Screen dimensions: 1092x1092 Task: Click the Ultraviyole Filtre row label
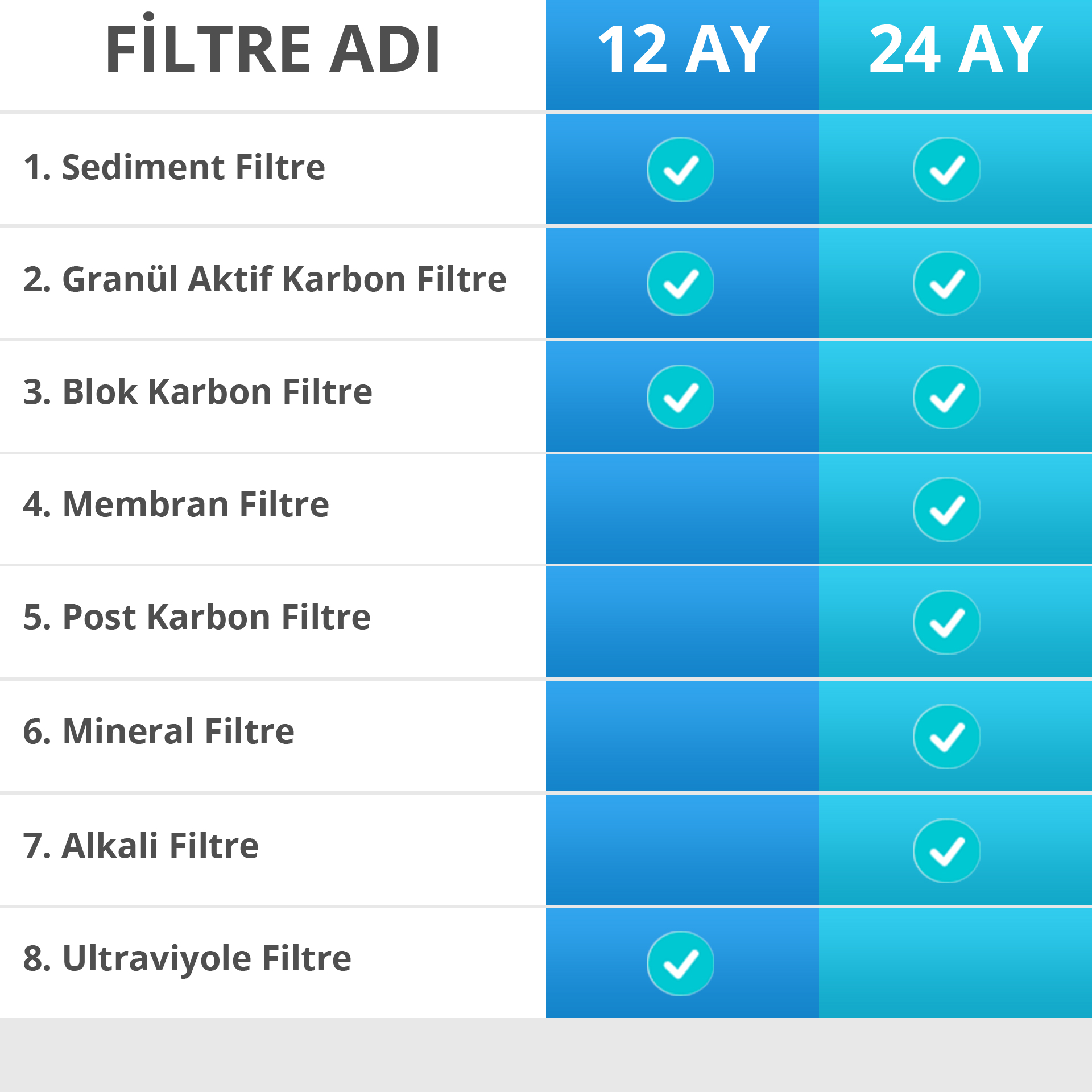point(187,958)
